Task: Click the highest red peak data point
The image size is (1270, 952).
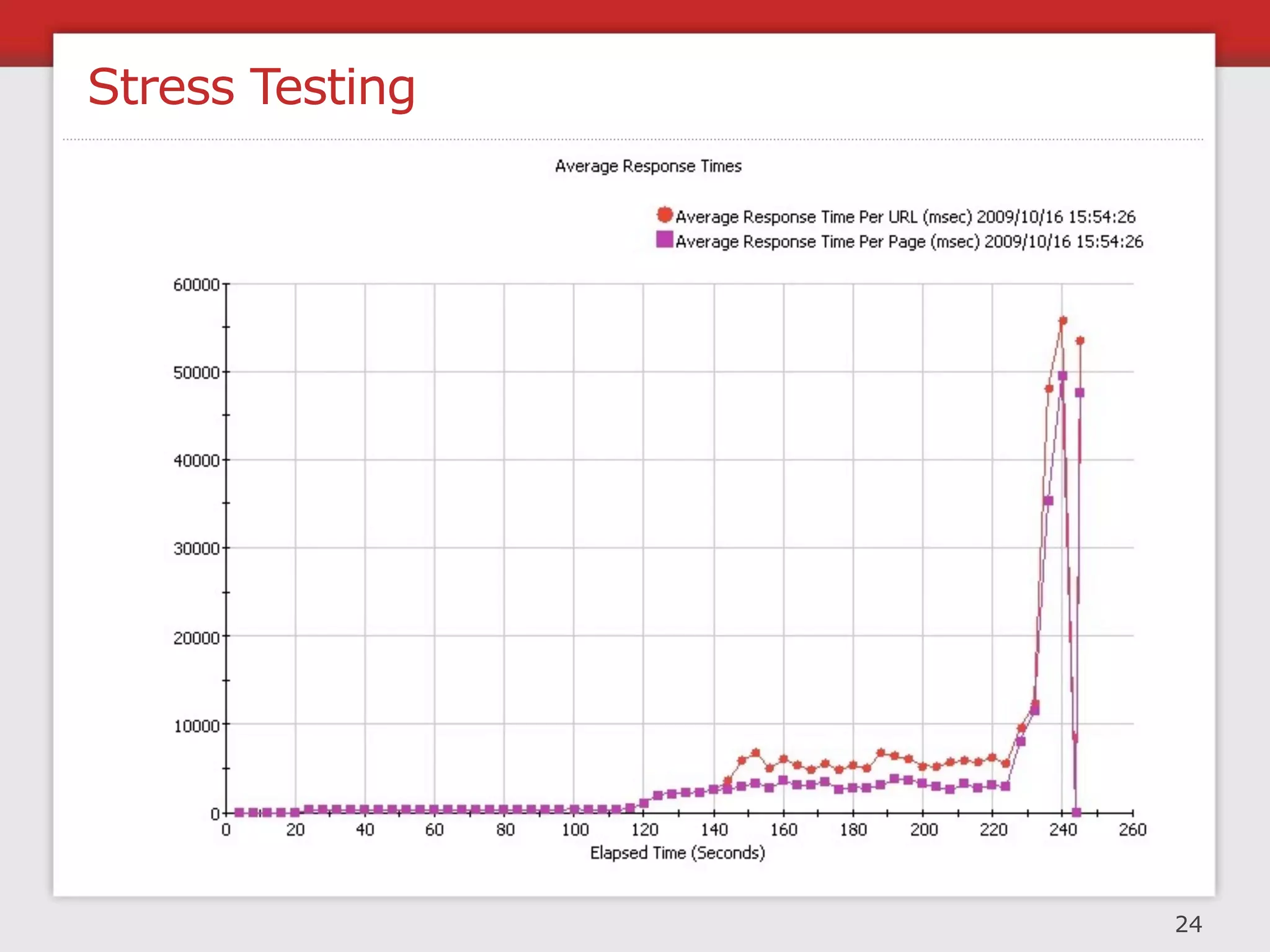Action: 1063,320
